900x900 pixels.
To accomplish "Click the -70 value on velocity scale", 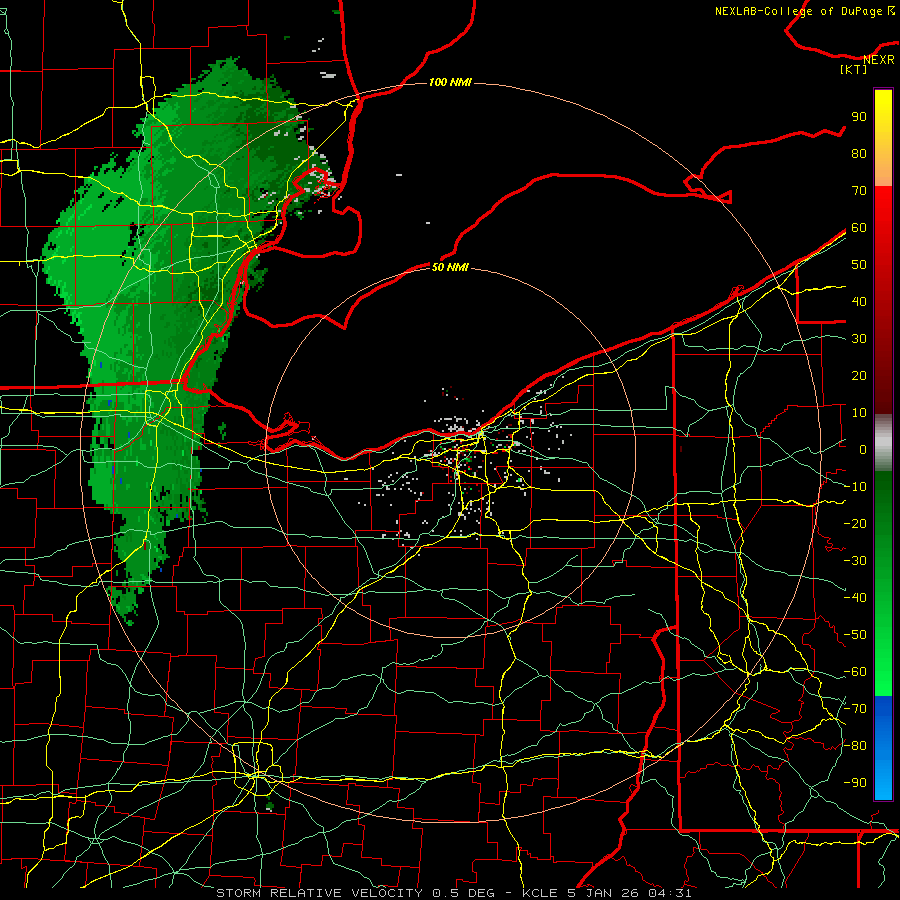I will tap(855, 709).
